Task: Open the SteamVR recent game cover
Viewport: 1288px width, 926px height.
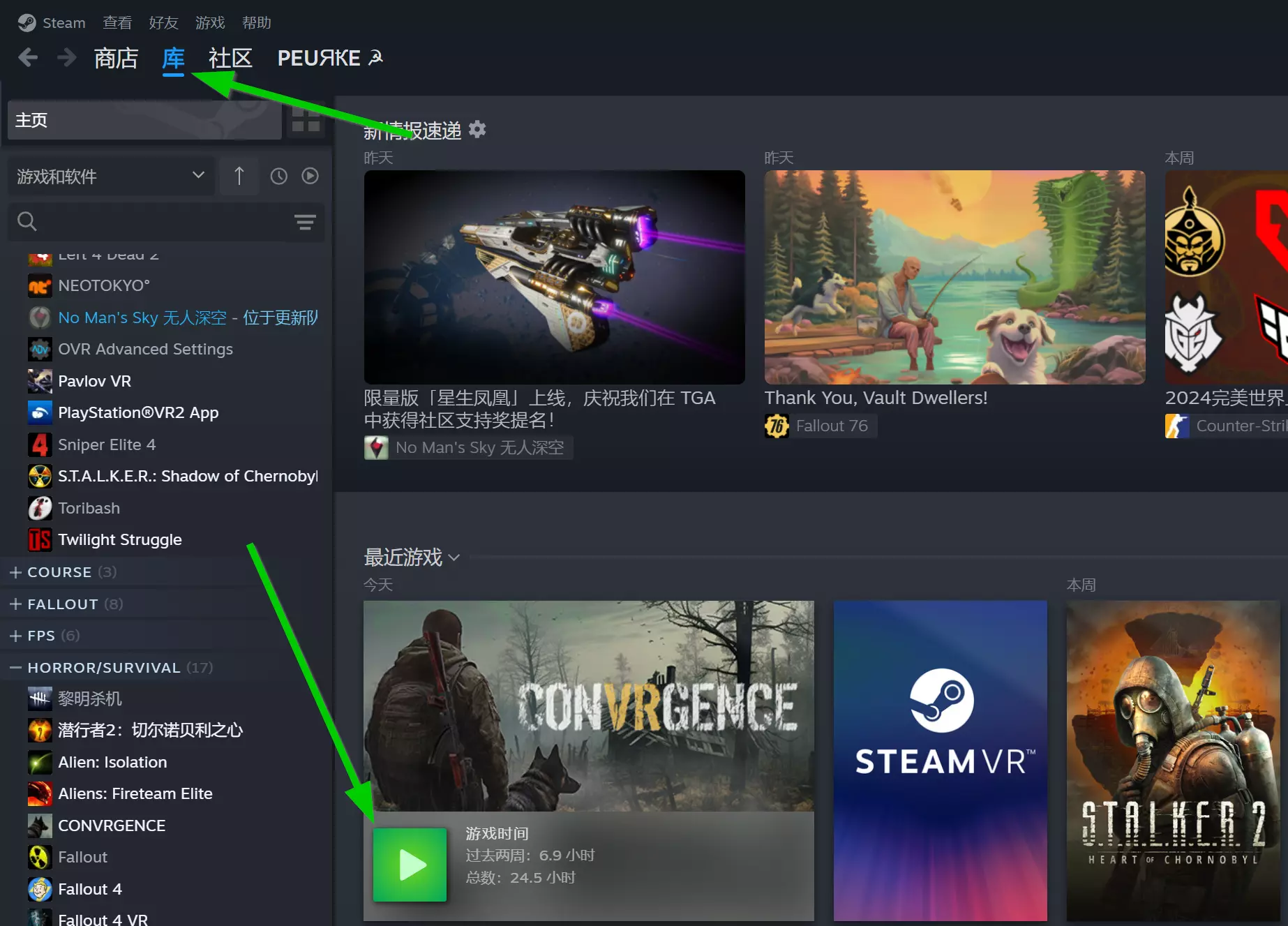Action: click(x=940, y=761)
